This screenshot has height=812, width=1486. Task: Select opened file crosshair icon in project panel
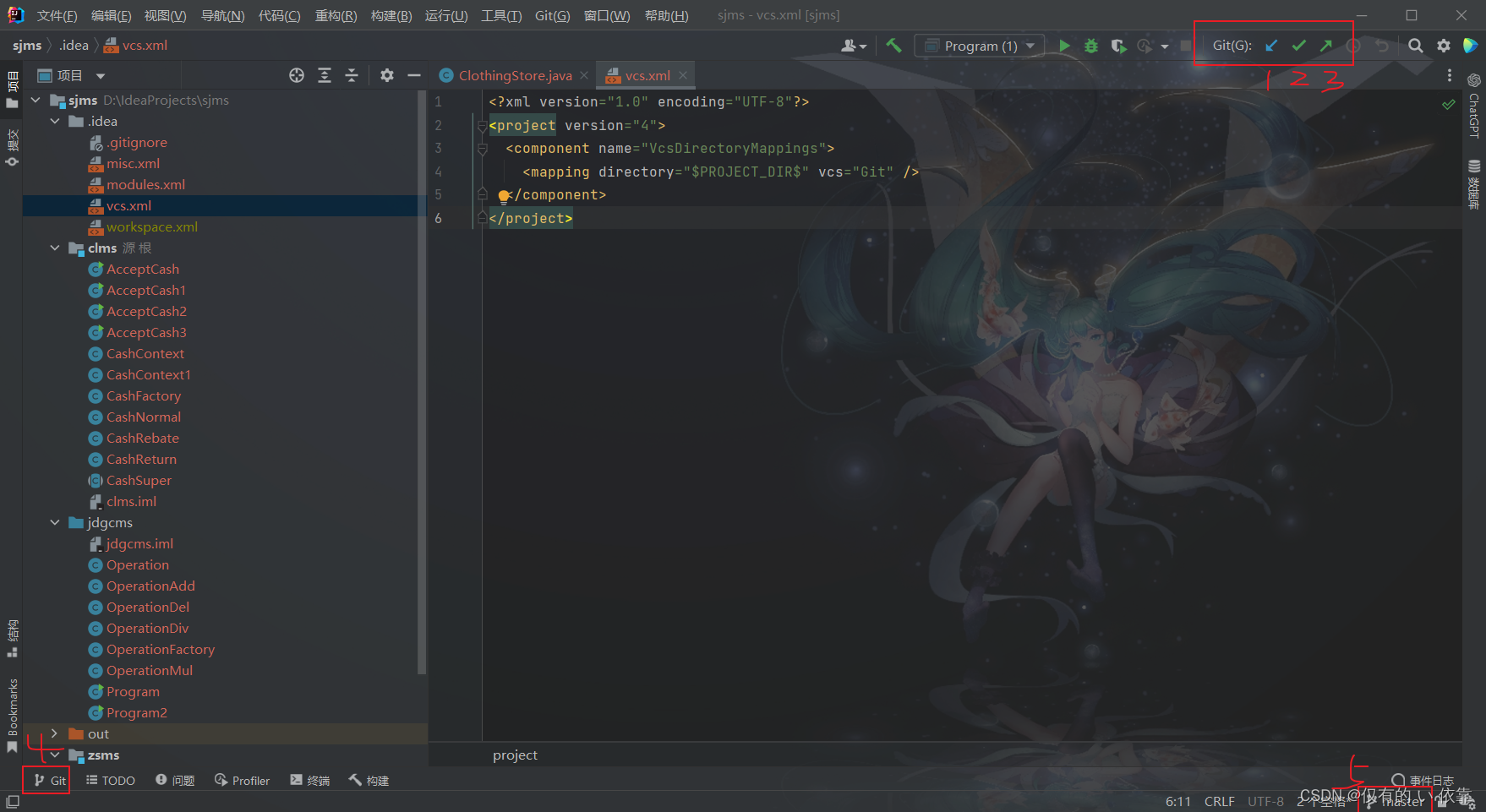click(297, 75)
